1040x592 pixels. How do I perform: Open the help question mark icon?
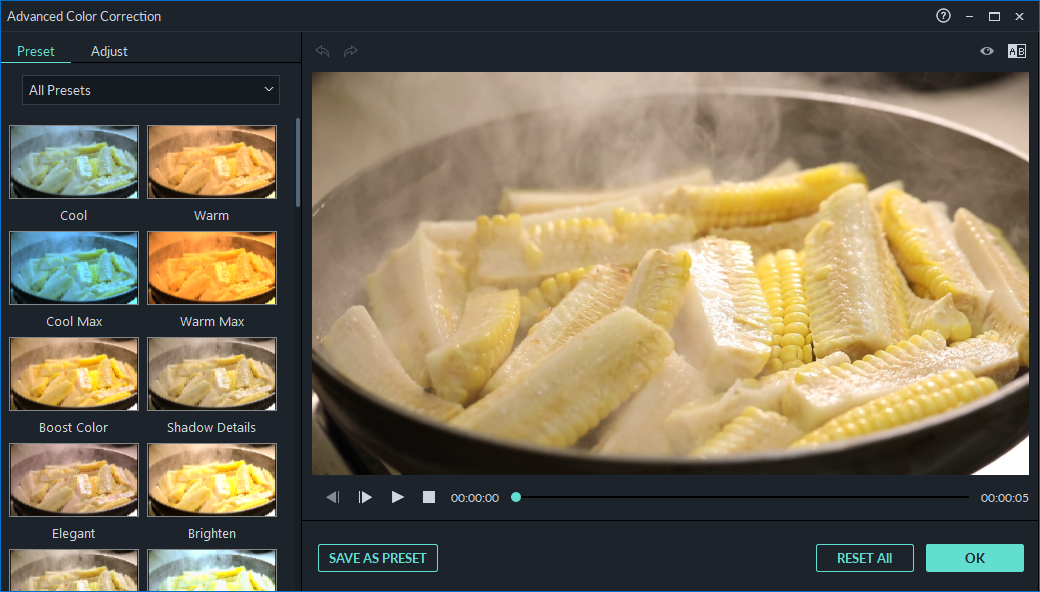tap(943, 16)
